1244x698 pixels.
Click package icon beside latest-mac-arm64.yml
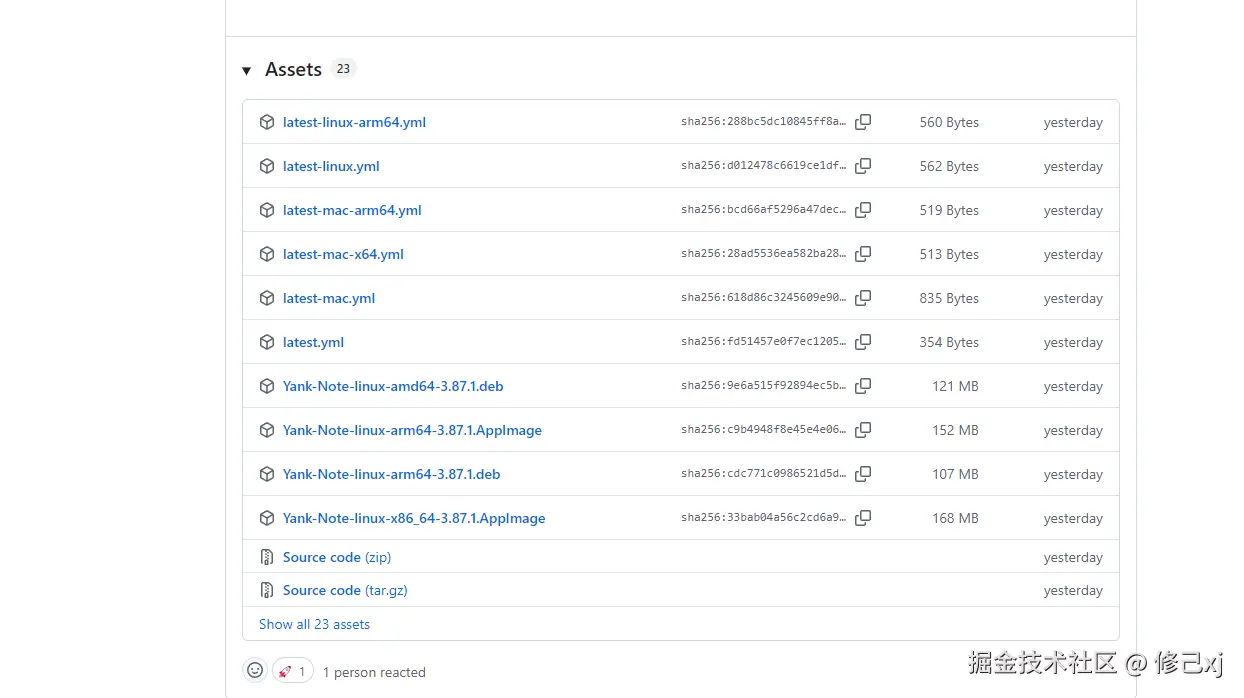click(267, 210)
